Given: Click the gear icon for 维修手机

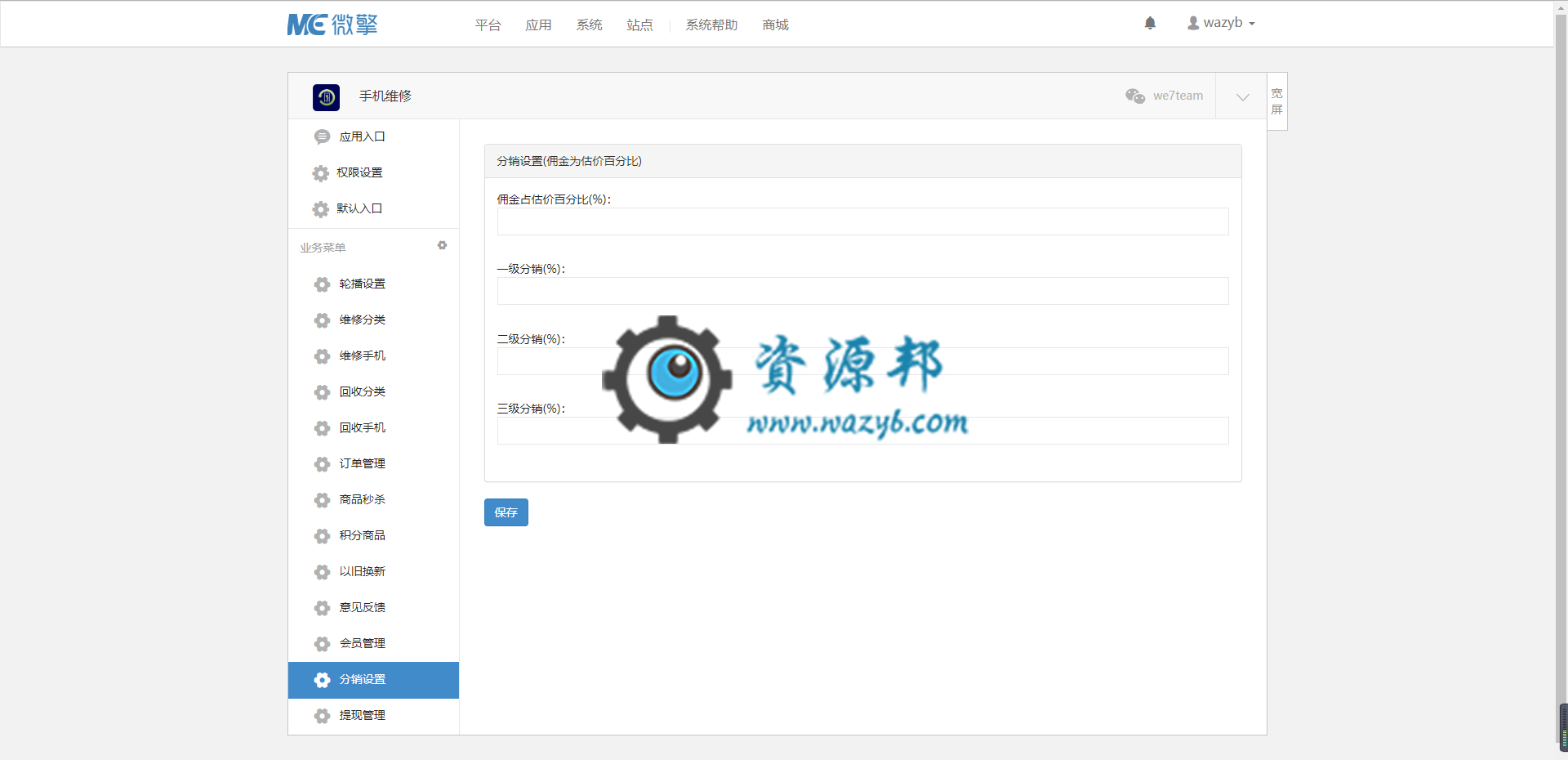Looking at the screenshot, I should point(323,356).
